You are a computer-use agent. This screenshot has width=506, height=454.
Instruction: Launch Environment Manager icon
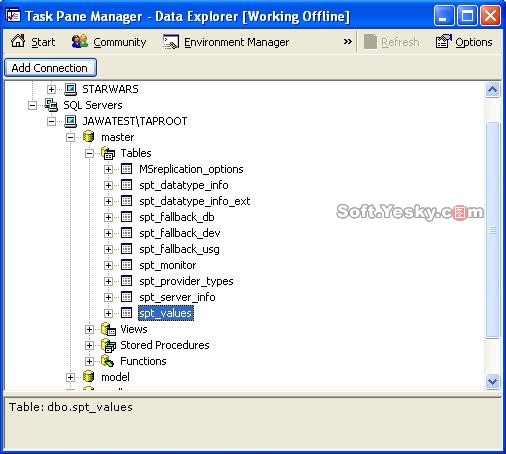click(x=171, y=42)
